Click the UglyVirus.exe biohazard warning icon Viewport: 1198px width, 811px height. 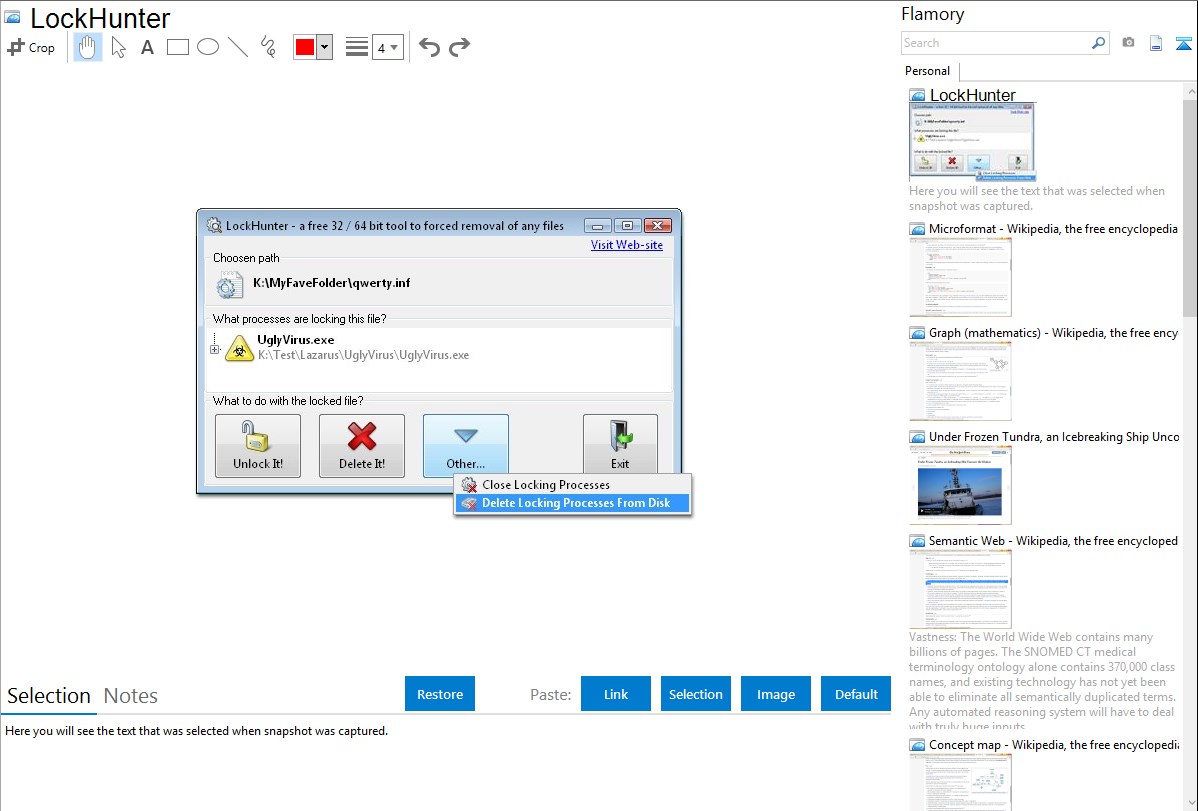(x=239, y=348)
